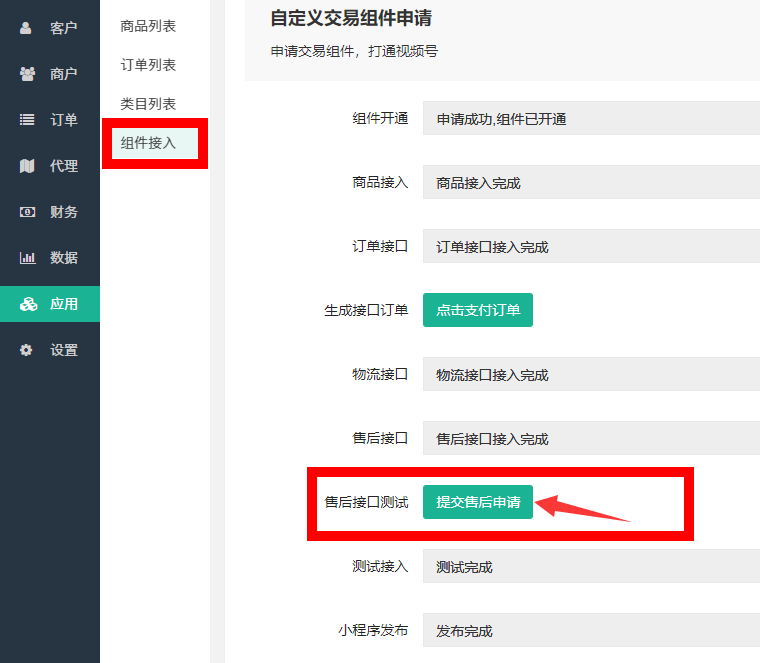Click the 物流接口 label
The height and width of the screenshot is (663, 760).
(x=380, y=374)
